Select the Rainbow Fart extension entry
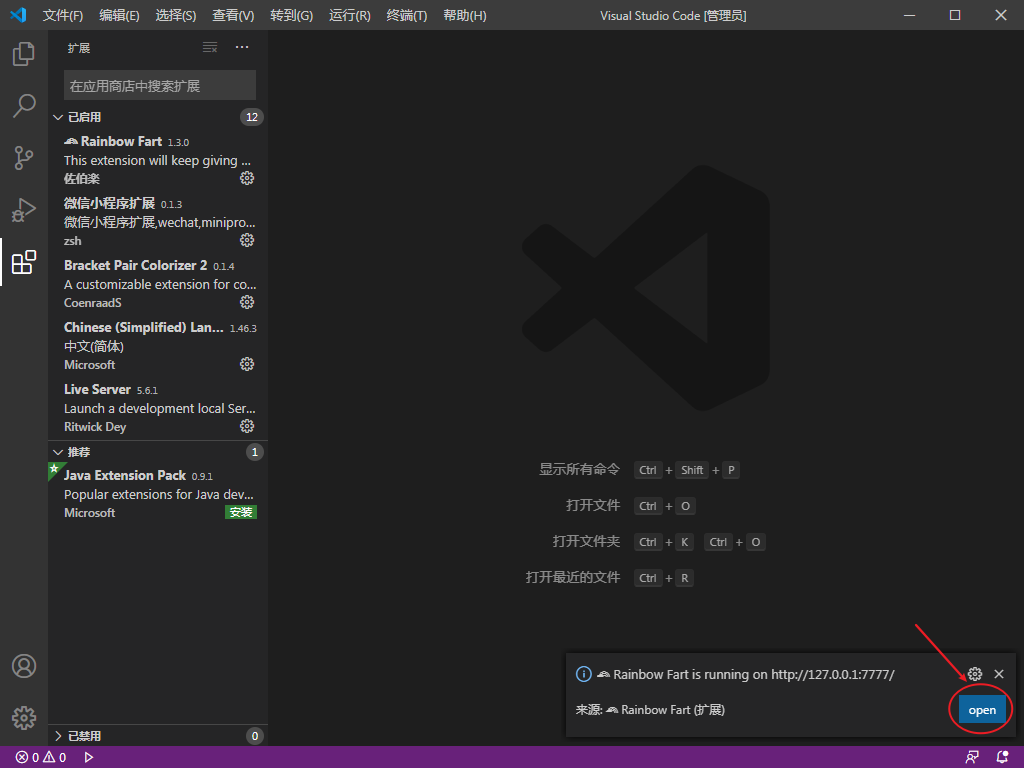The width and height of the screenshot is (1024, 768). 158,159
